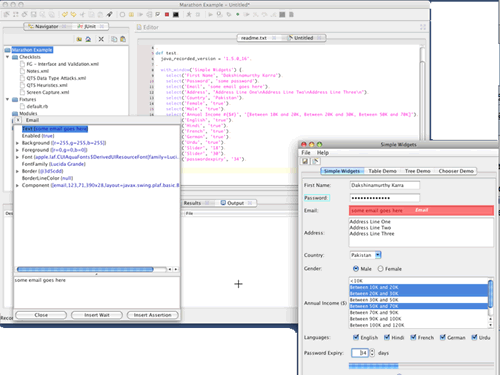The width and height of the screenshot is (500, 375).
Task: Click the home icon in Navigator toolbar
Action: pyautogui.click(x=88, y=39)
